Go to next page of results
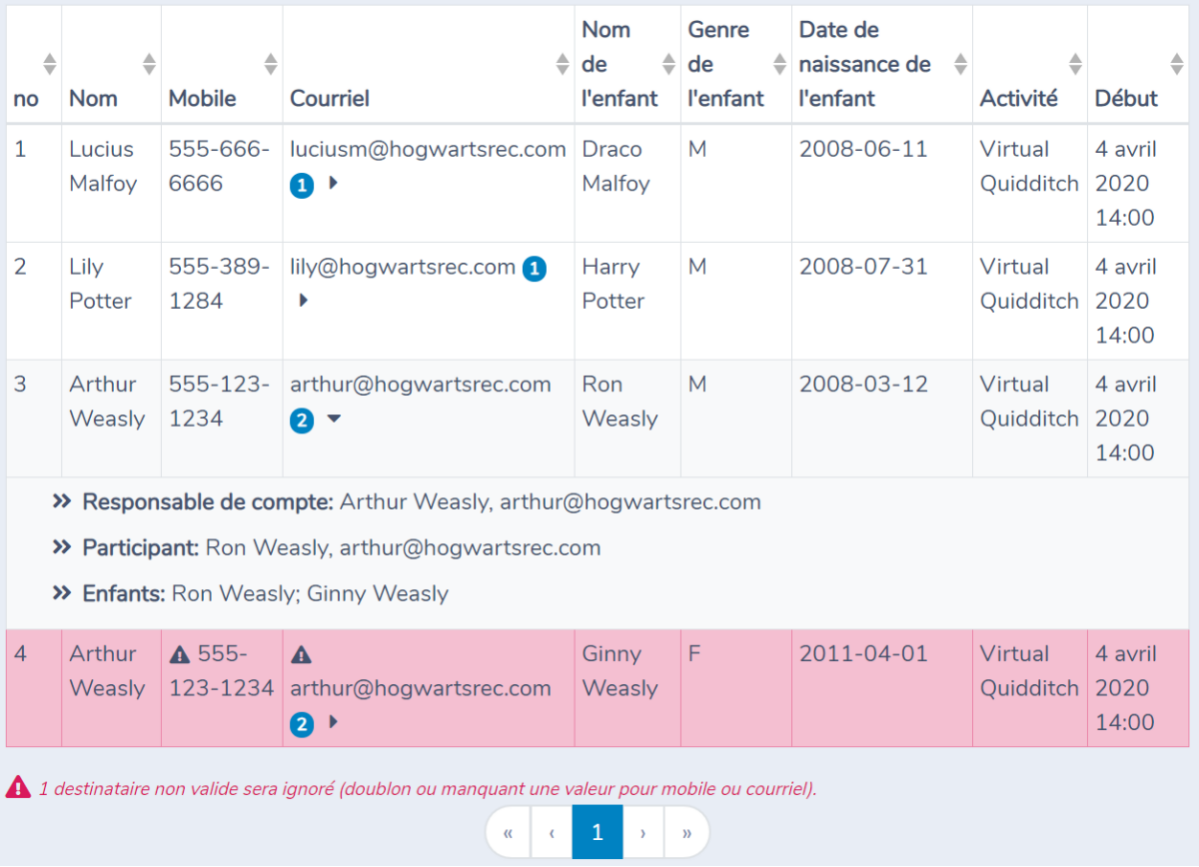The image size is (1199, 867). pos(643,833)
